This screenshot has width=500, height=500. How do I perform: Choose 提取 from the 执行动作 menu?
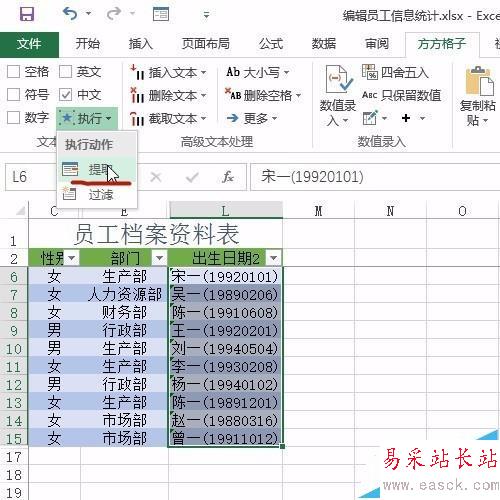point(98,170)
